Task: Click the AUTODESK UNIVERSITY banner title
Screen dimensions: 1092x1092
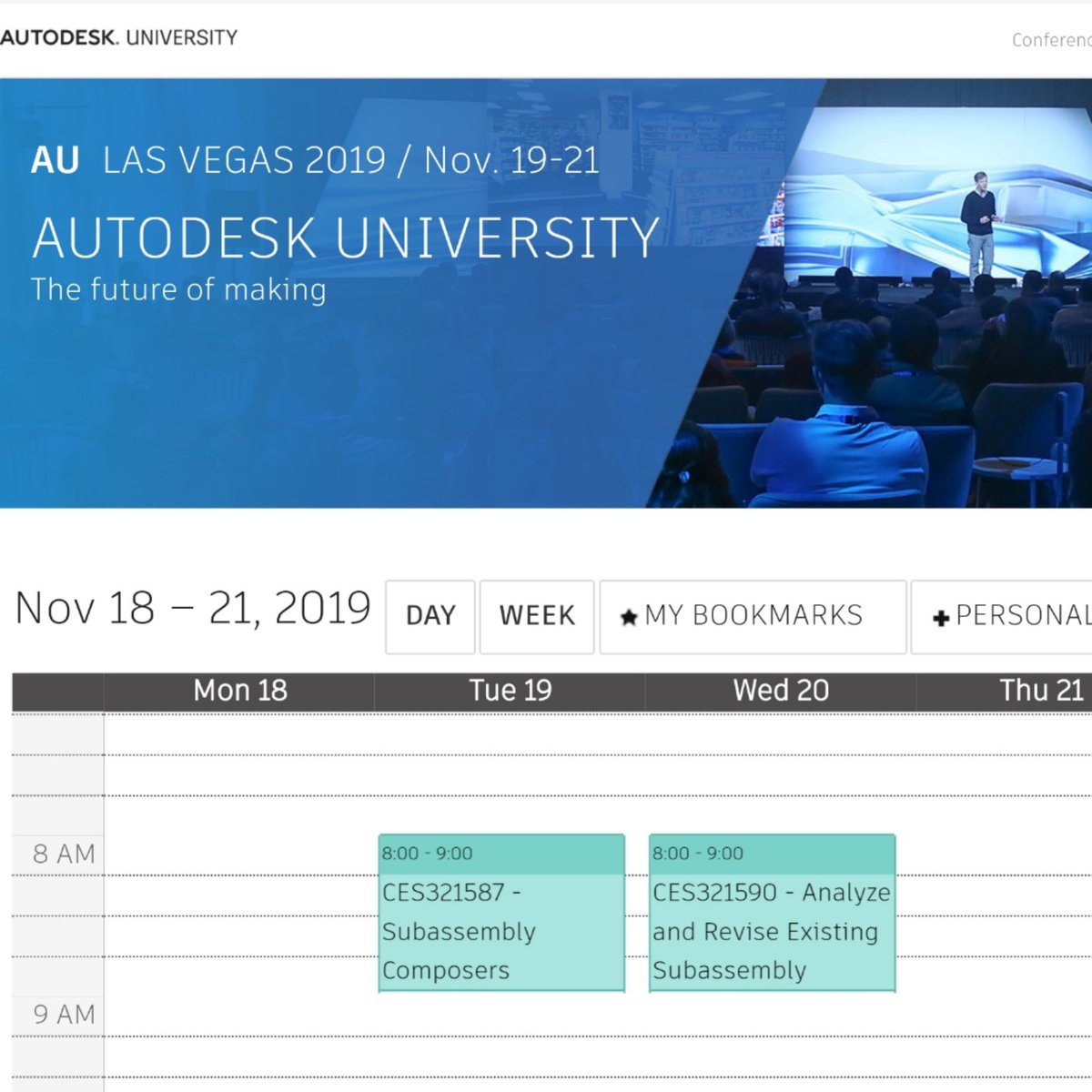Action: [x=346, y=238]
